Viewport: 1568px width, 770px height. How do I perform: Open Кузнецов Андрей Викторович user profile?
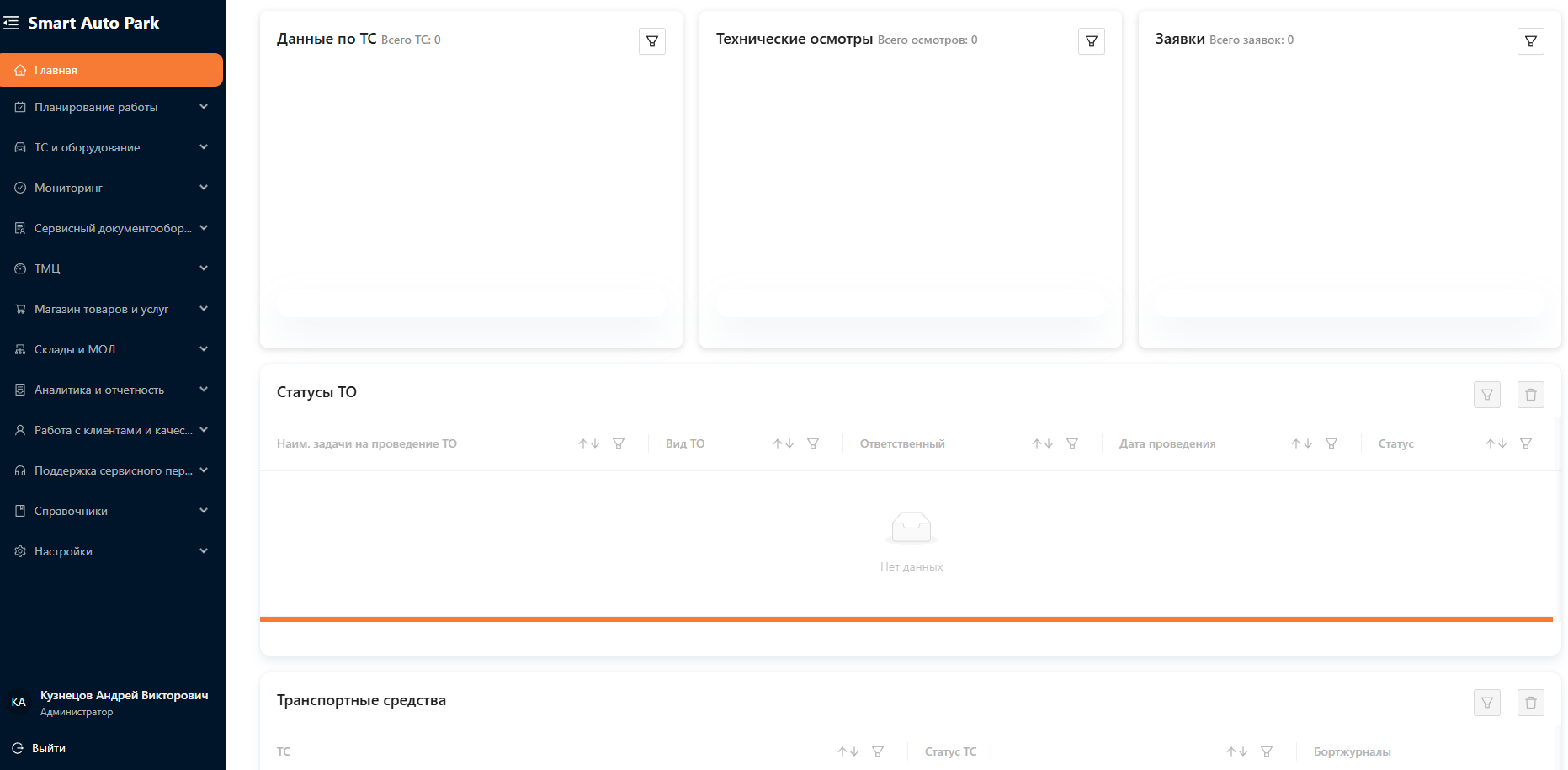coord(124,695)
